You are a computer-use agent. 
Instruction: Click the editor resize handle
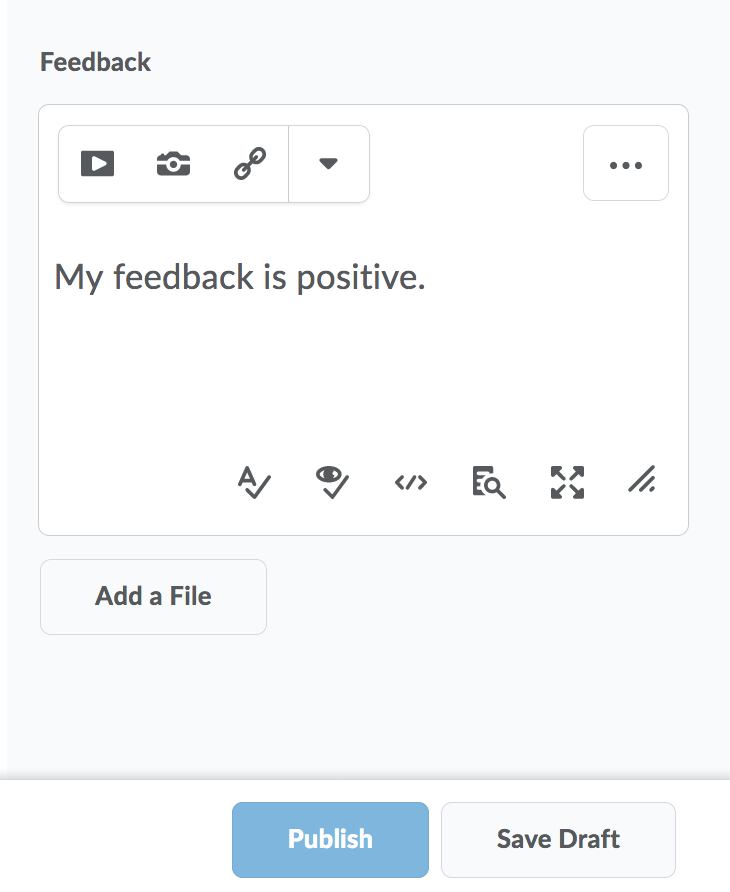tap(641, 482)
